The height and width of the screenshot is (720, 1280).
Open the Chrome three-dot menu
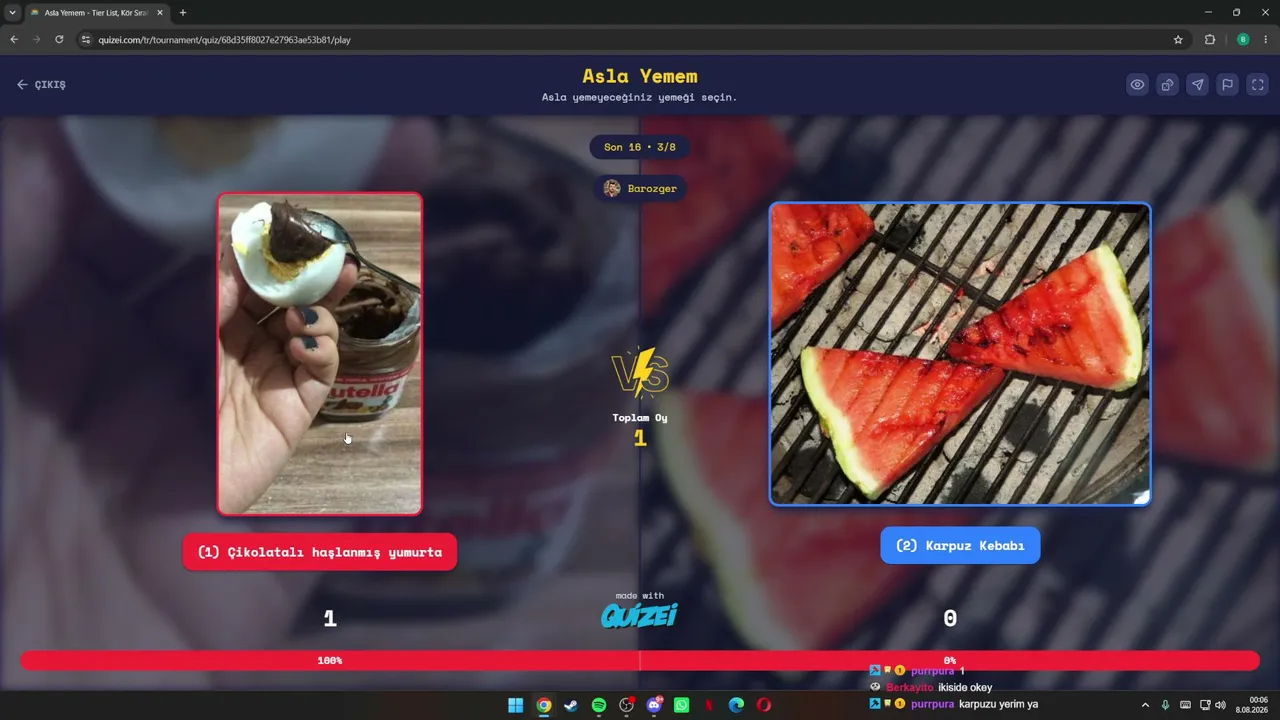(1267, 40)
